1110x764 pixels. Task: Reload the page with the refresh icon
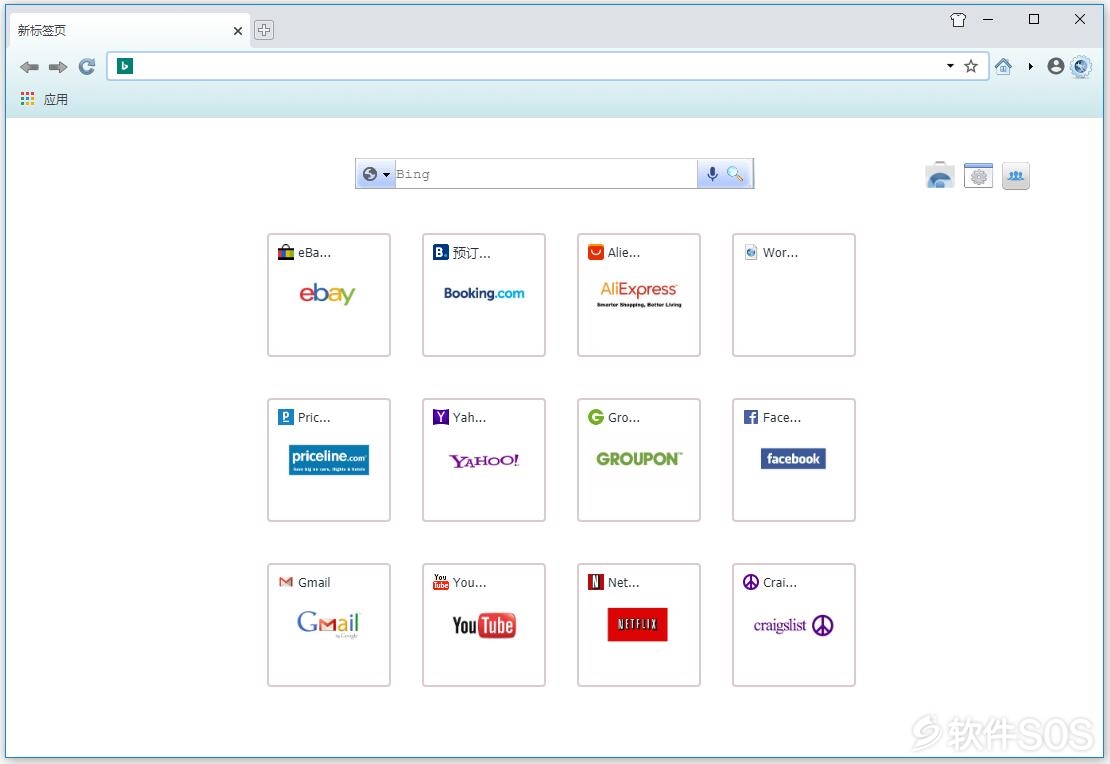(x=87, y=67)
